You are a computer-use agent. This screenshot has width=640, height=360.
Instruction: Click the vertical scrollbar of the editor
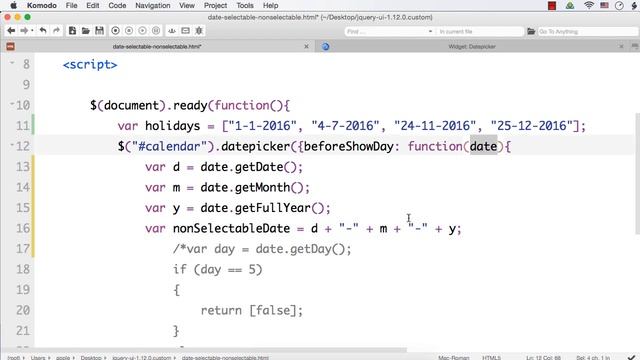[x=637, y=173]
